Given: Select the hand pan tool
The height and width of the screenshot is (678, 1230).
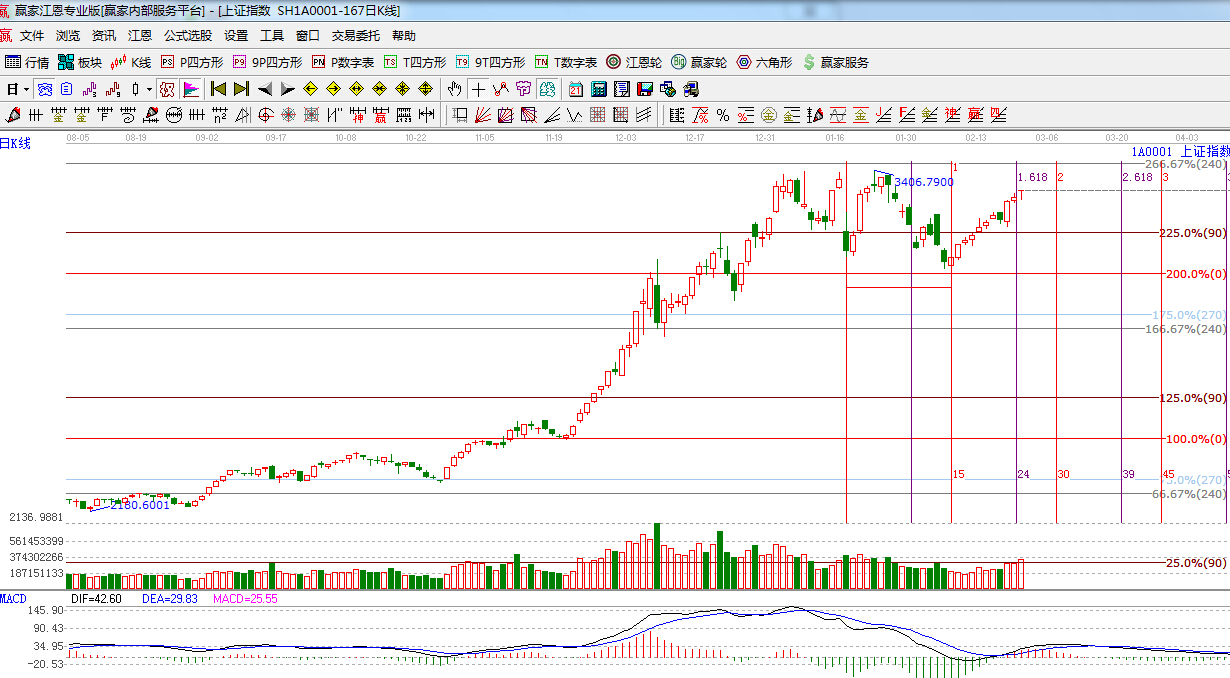Looking at the screenshot, I should (455, 89).
